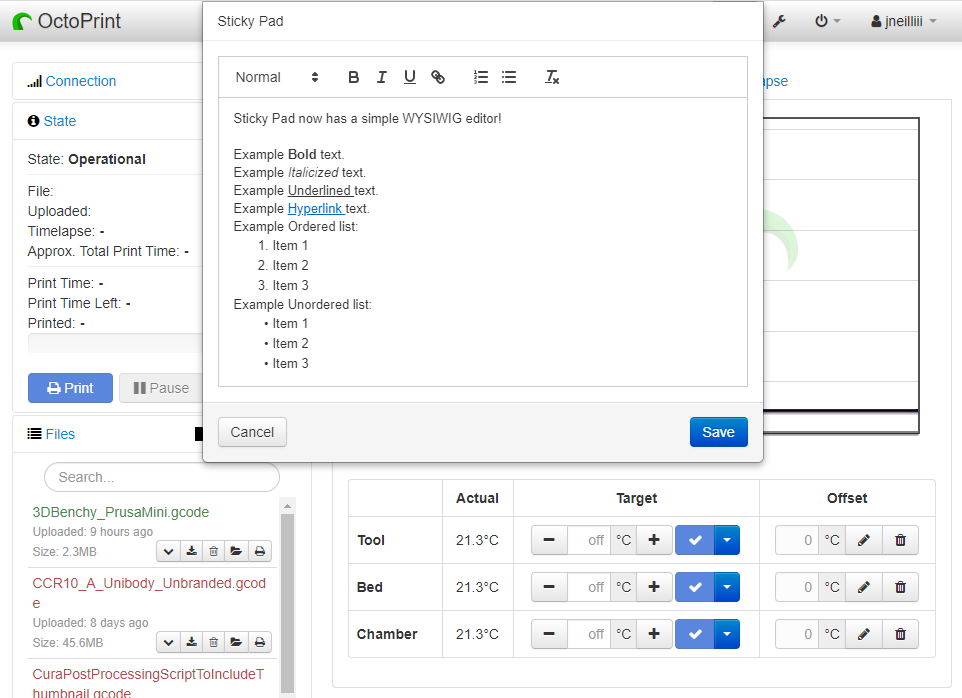Viewport: 962px width, 698px height.
Task: Click the file Search field
Action: pos(162,477)
